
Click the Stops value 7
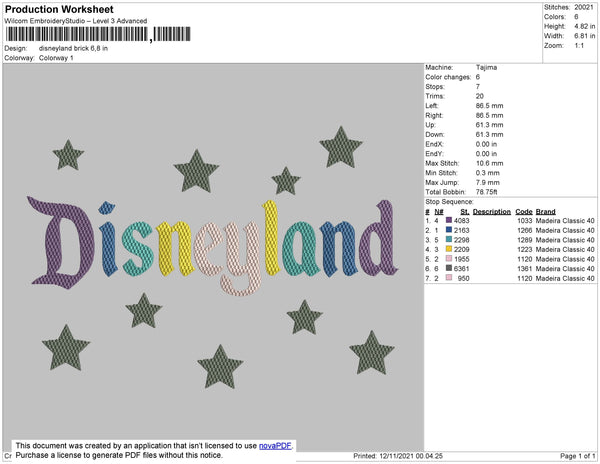tap(478, 86)
